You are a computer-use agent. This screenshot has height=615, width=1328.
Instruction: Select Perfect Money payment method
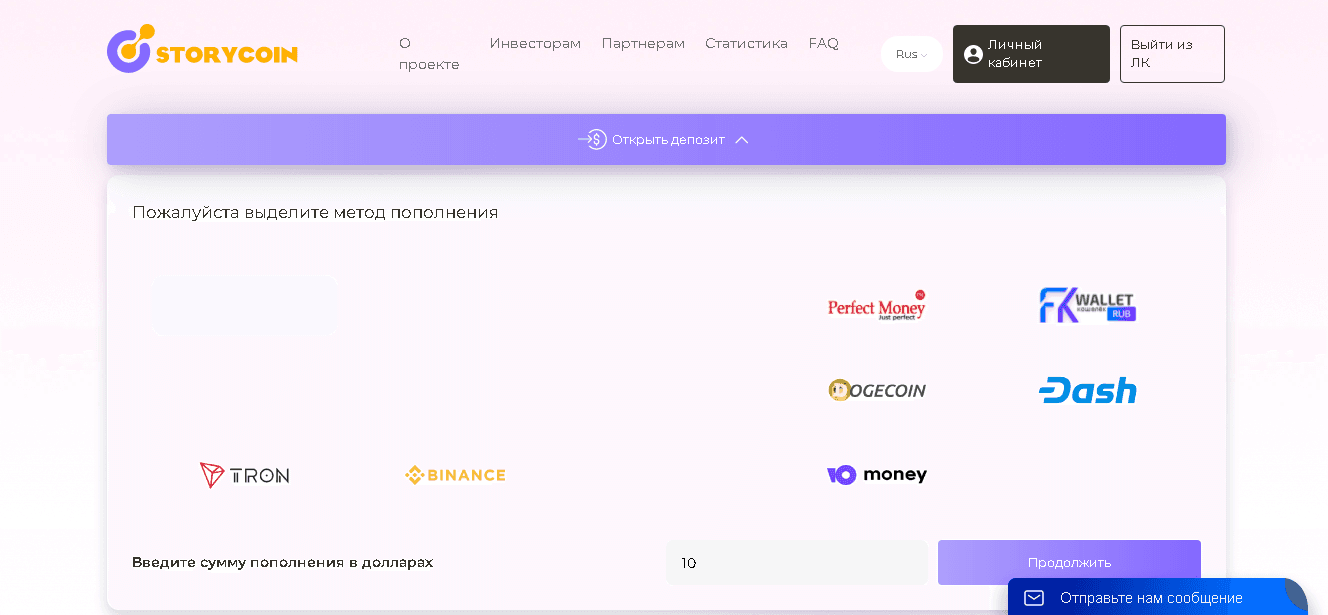877,306
